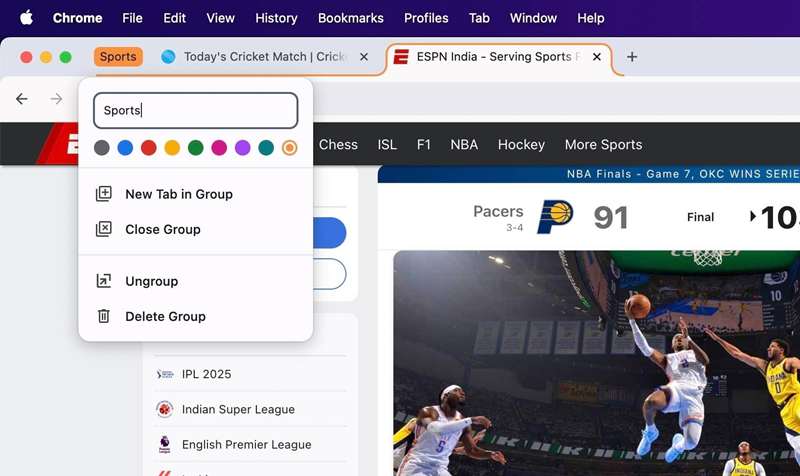Image resolution: width=800 pixels, height=476 pixels.
Task: Click the orange Sports tab group label
Action: (x=118, y=57)
